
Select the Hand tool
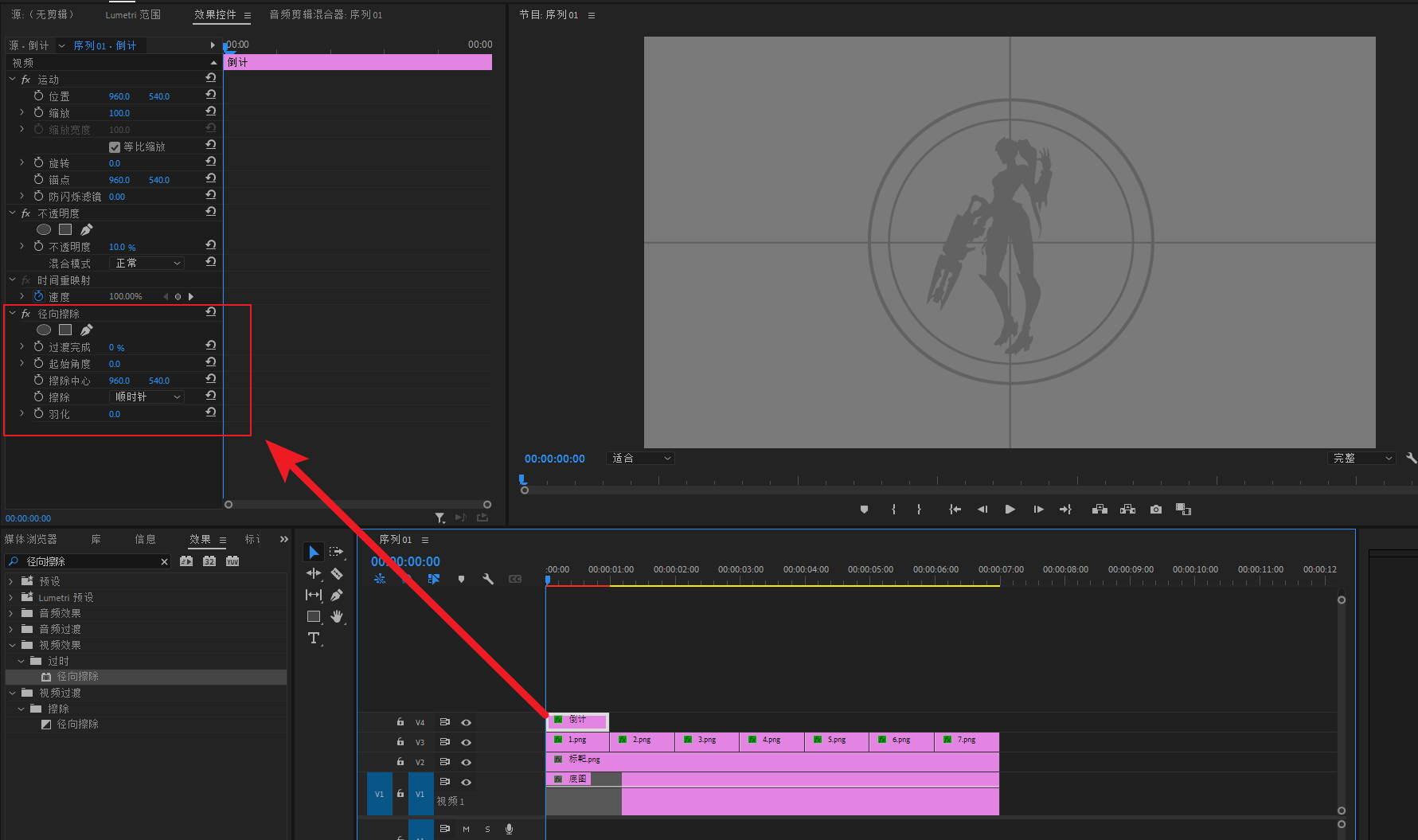coord(337,616)
